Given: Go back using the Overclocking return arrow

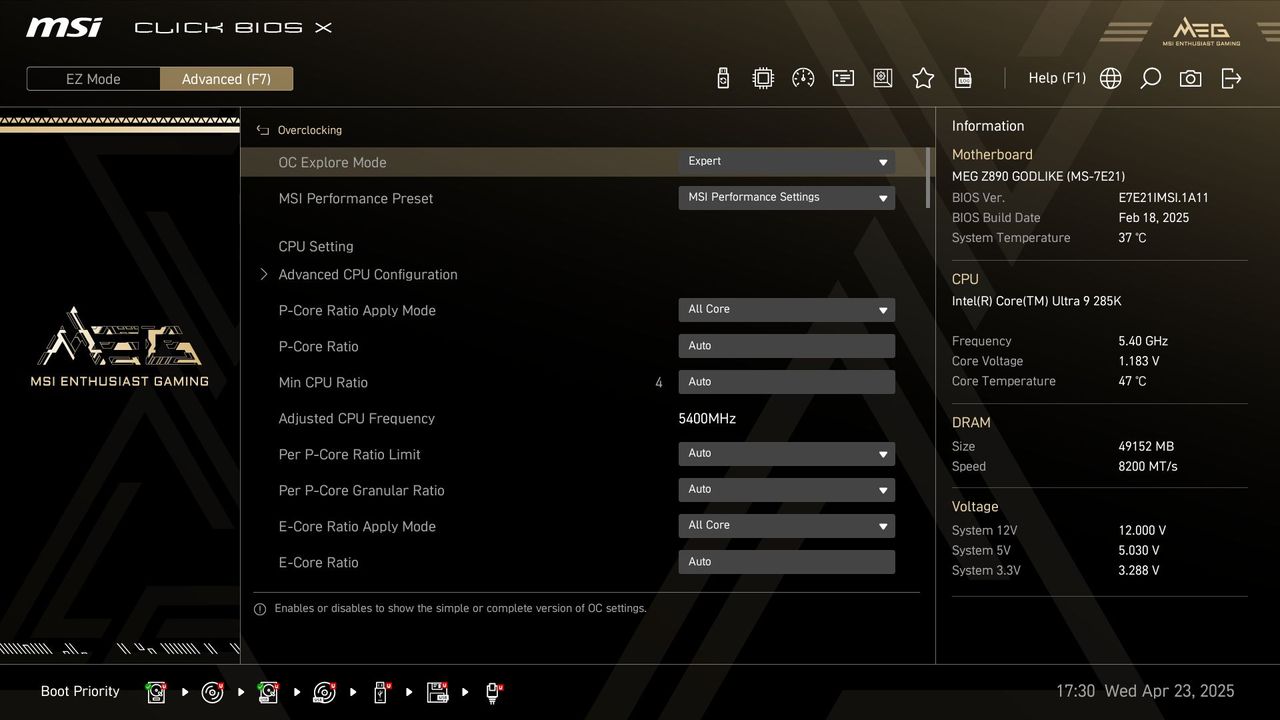Looking at the screenshot, I should (x=263, y=130).
